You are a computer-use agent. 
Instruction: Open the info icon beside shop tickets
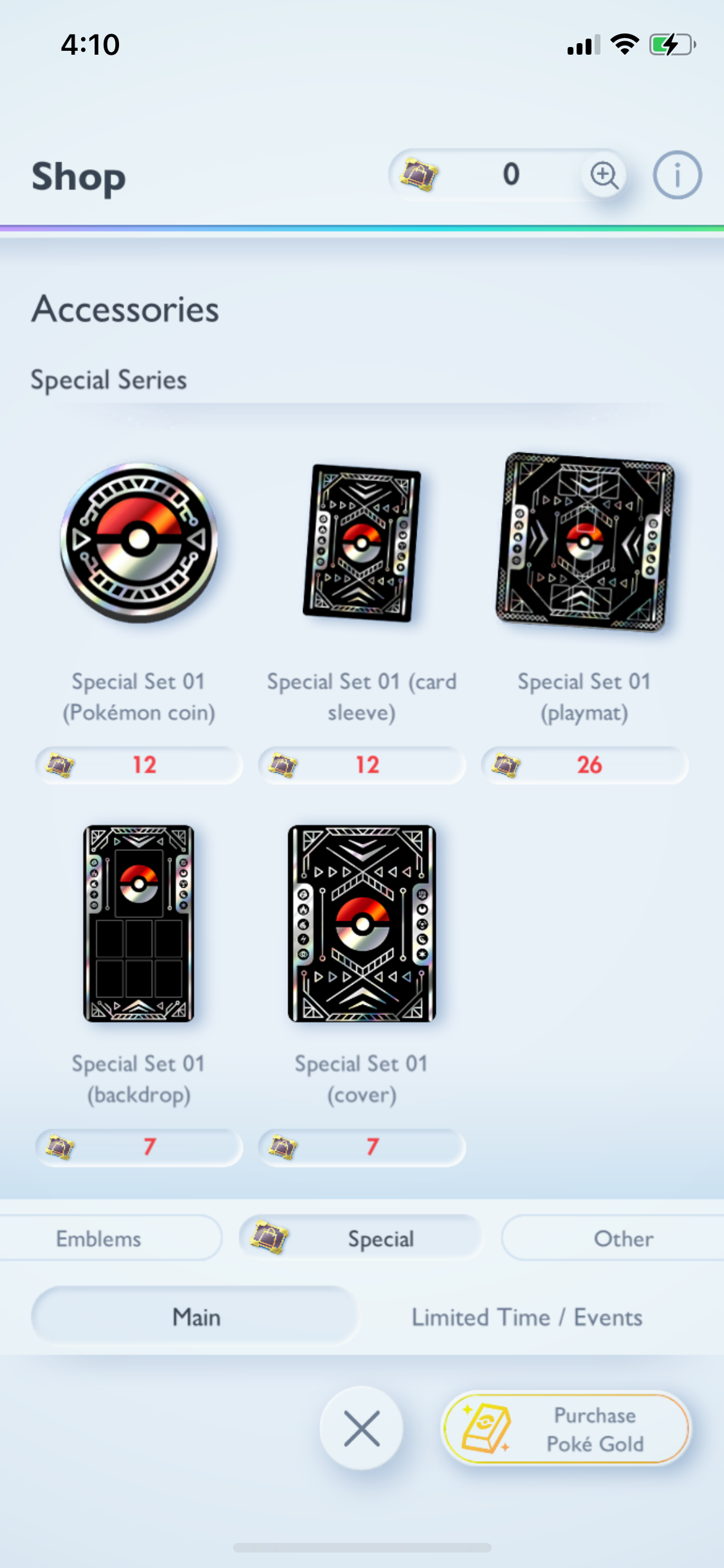pyautogui.click(x=677, y=175)
